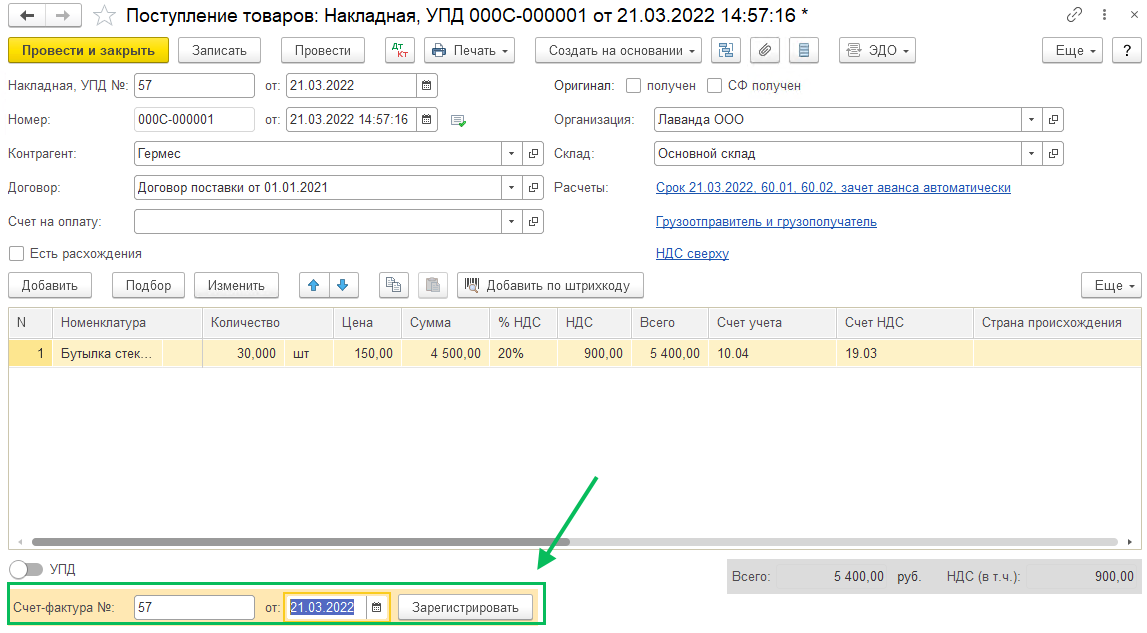Screen dimensions: 1147x633
Task: Click the paperclip attachments icon
Action: point(764,51)
